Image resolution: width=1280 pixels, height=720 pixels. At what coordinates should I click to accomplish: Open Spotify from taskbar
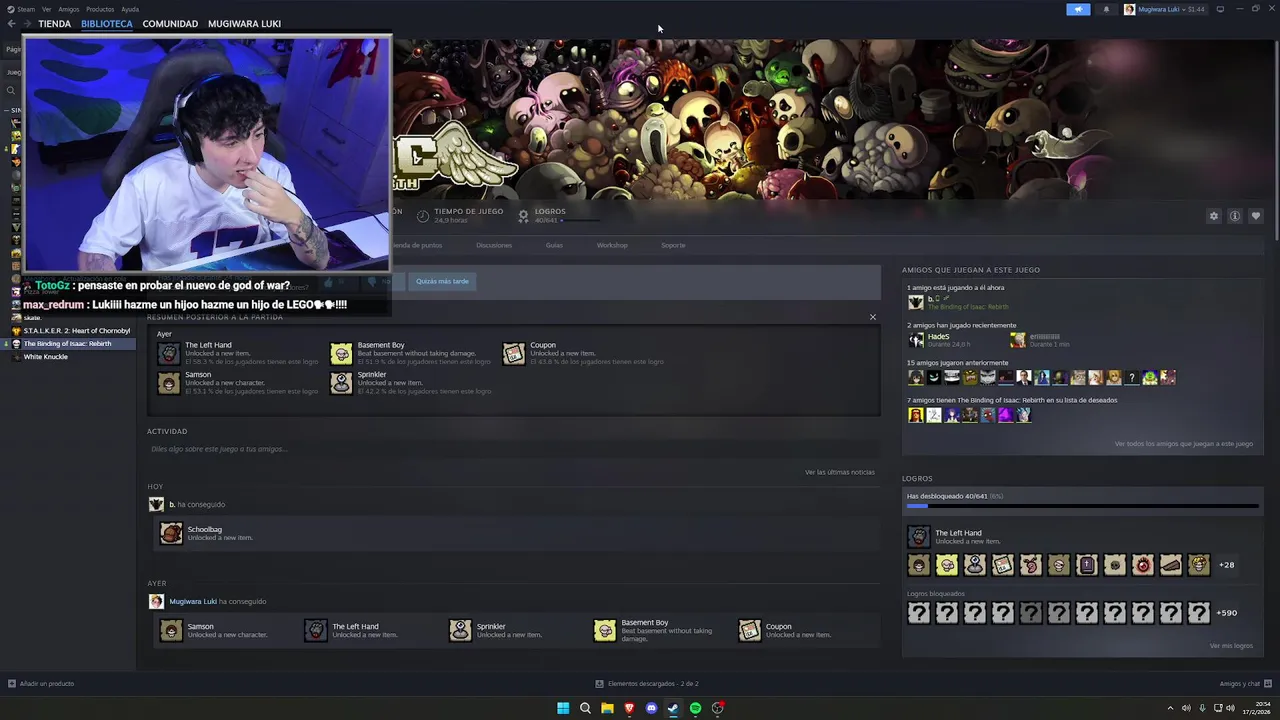[695, 708]
